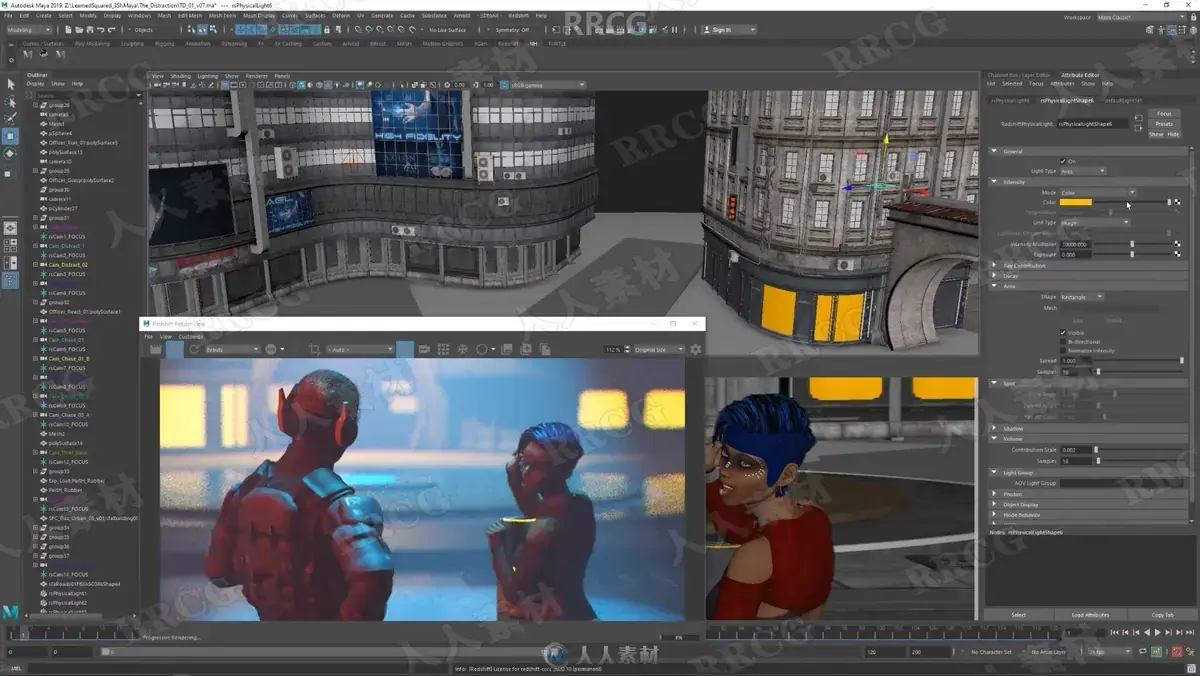Toggle the Normalize Intensity checkbox
Viewport: 1200px width, 676px height.
click(x=1063, y=350)
